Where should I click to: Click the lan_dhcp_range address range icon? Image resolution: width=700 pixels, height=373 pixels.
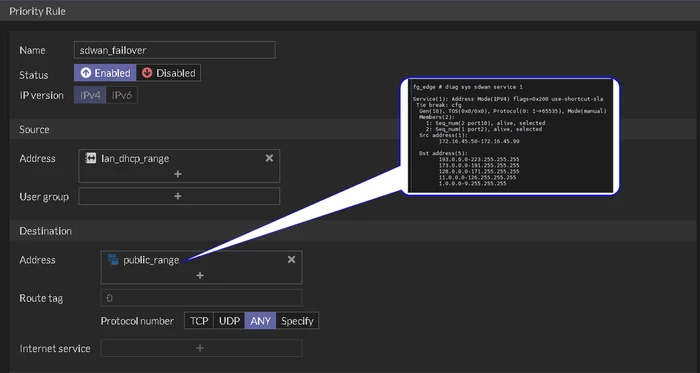tap(91, 158)
